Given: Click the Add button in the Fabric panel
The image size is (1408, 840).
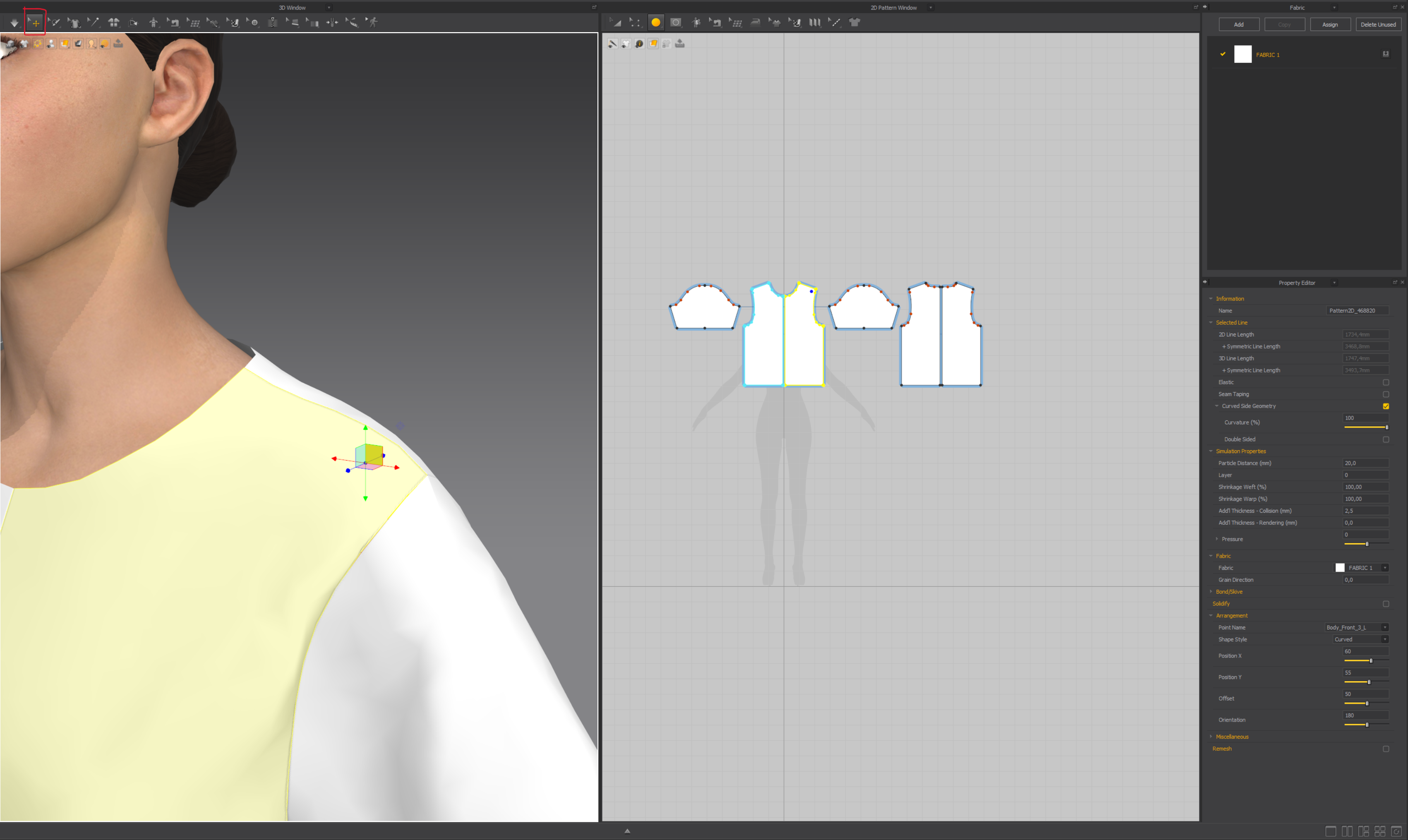Looking at the screenshot, I should pyautogui.click(x=1238, y=24).
